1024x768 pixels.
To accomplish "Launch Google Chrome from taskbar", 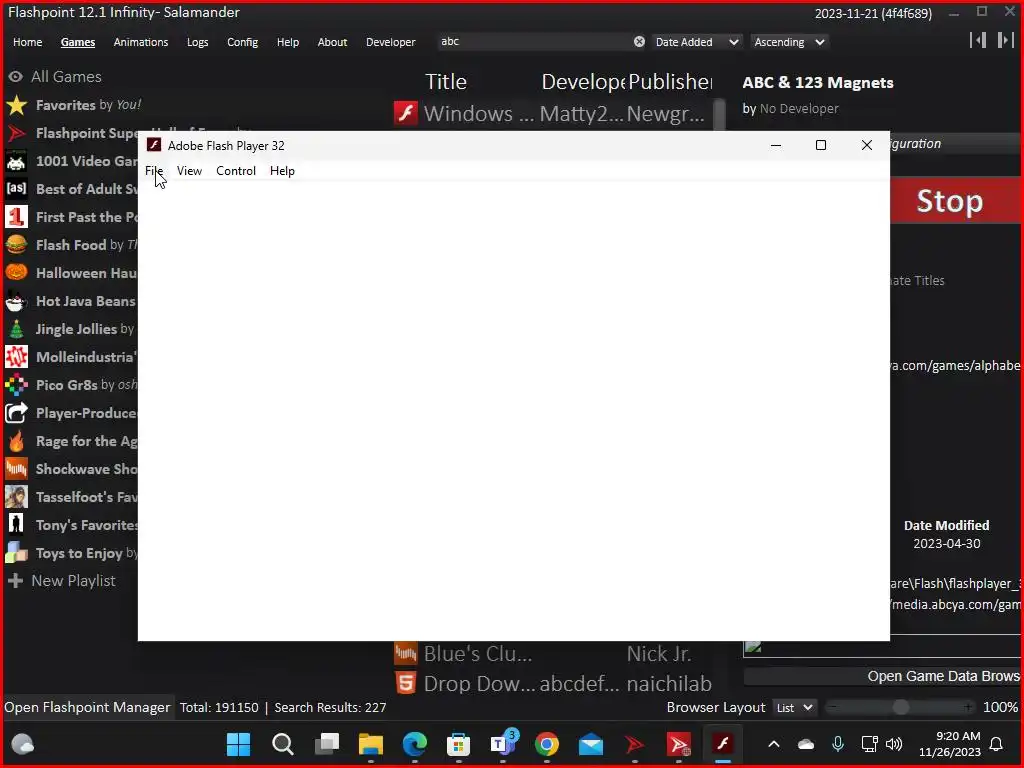I will pyautogui.click(x=547, y=744).
